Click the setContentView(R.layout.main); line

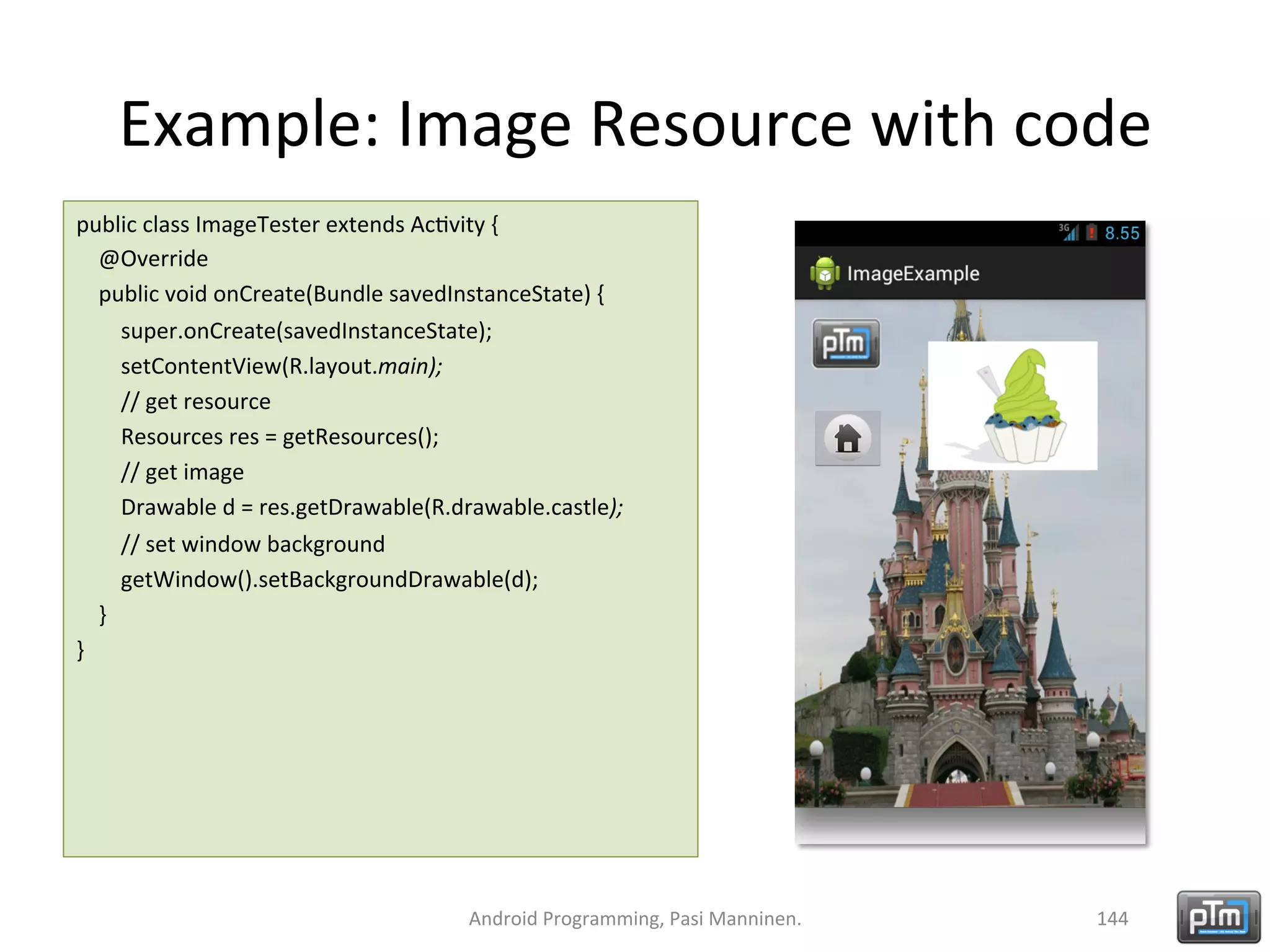click(282, 366)
